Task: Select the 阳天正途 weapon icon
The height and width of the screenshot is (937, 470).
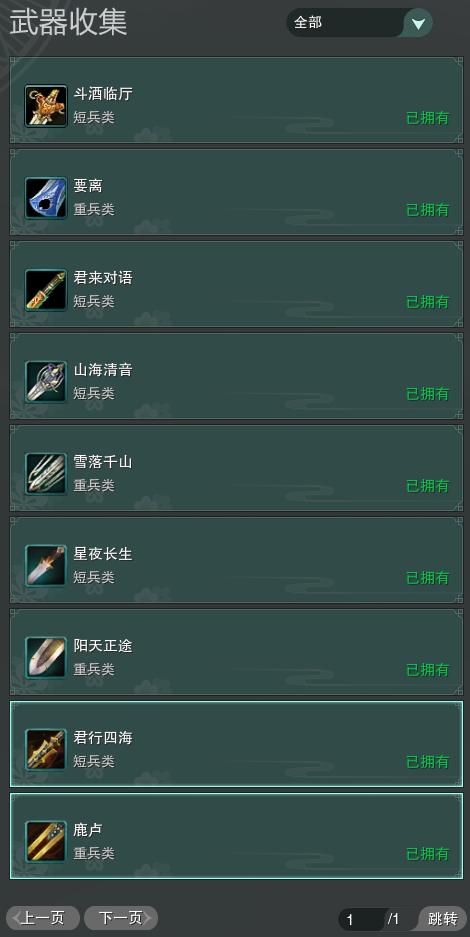Action: click(46, 658)
